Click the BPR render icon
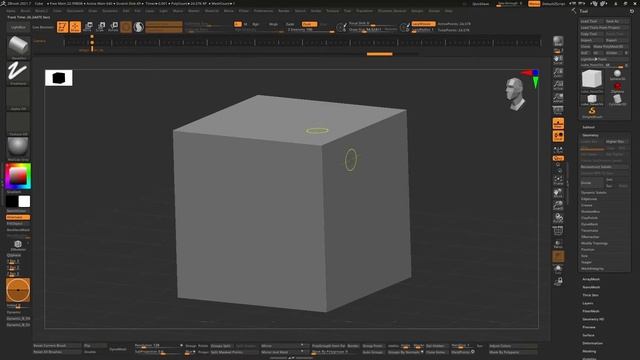The image size is (640, 360). (x=558, y=42)
